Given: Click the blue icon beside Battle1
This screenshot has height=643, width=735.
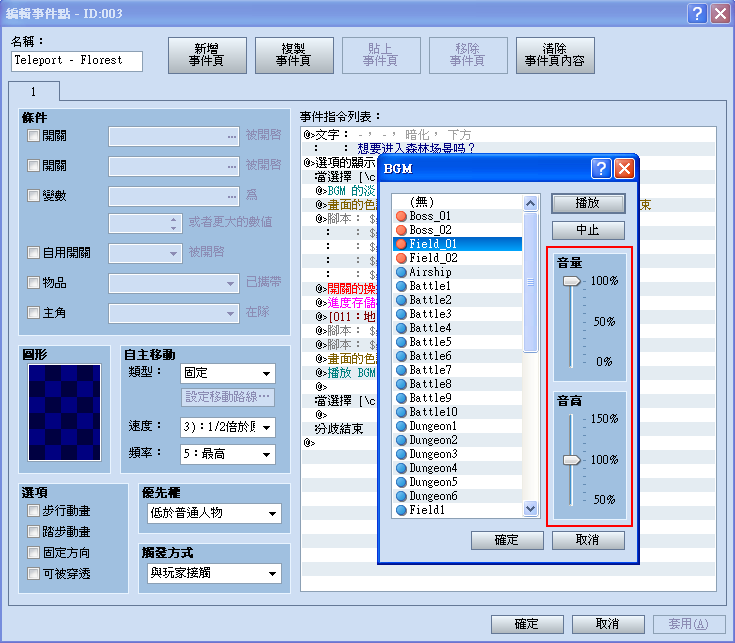Looking at the screenshot, I should point(401,286).
